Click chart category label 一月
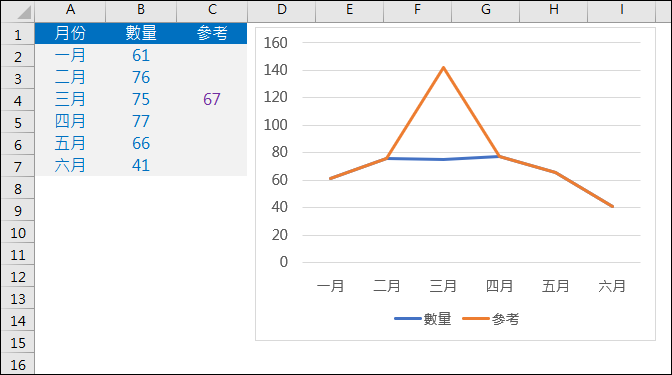This screenshot has height=375, width=672. coord(330,286)
